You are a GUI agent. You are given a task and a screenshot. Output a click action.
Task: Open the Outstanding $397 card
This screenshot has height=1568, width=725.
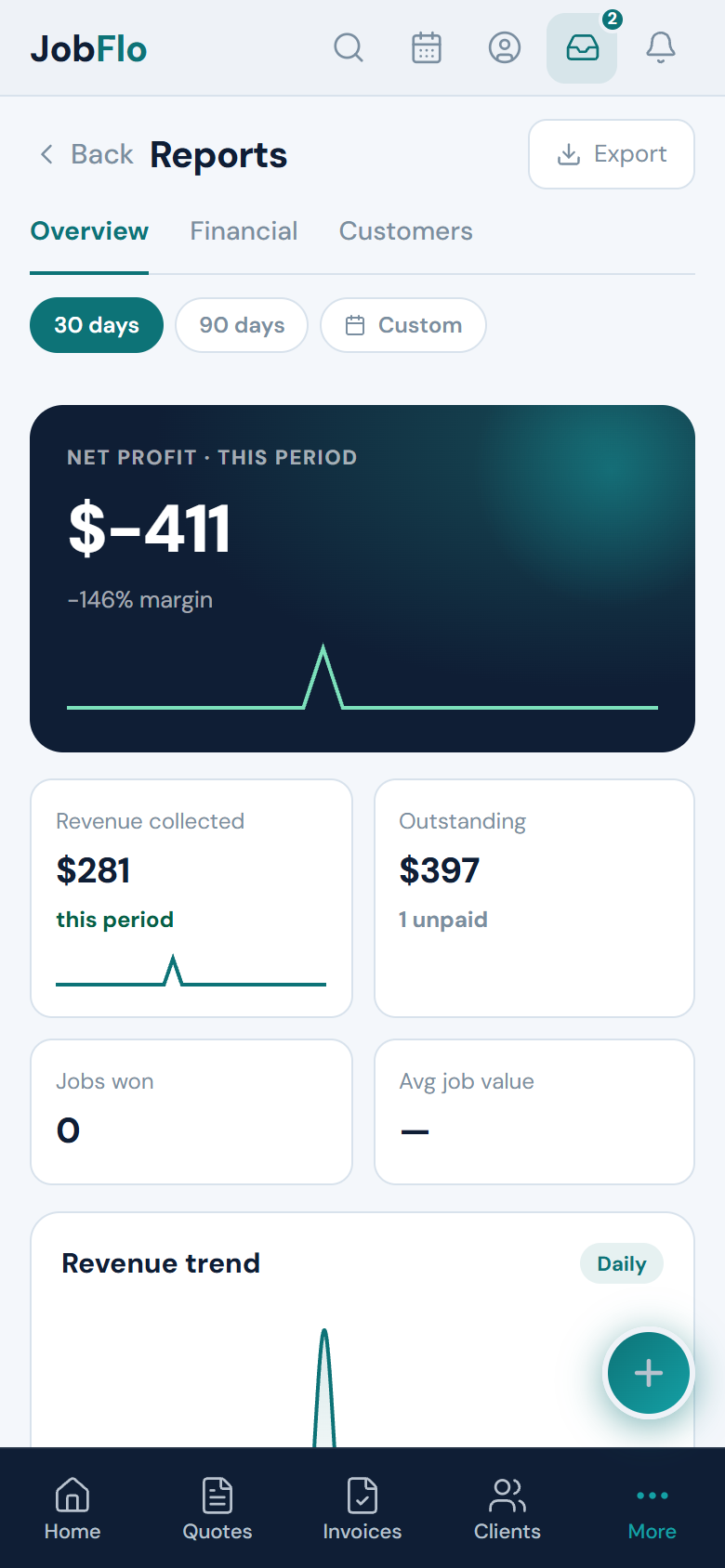point(534,898)
